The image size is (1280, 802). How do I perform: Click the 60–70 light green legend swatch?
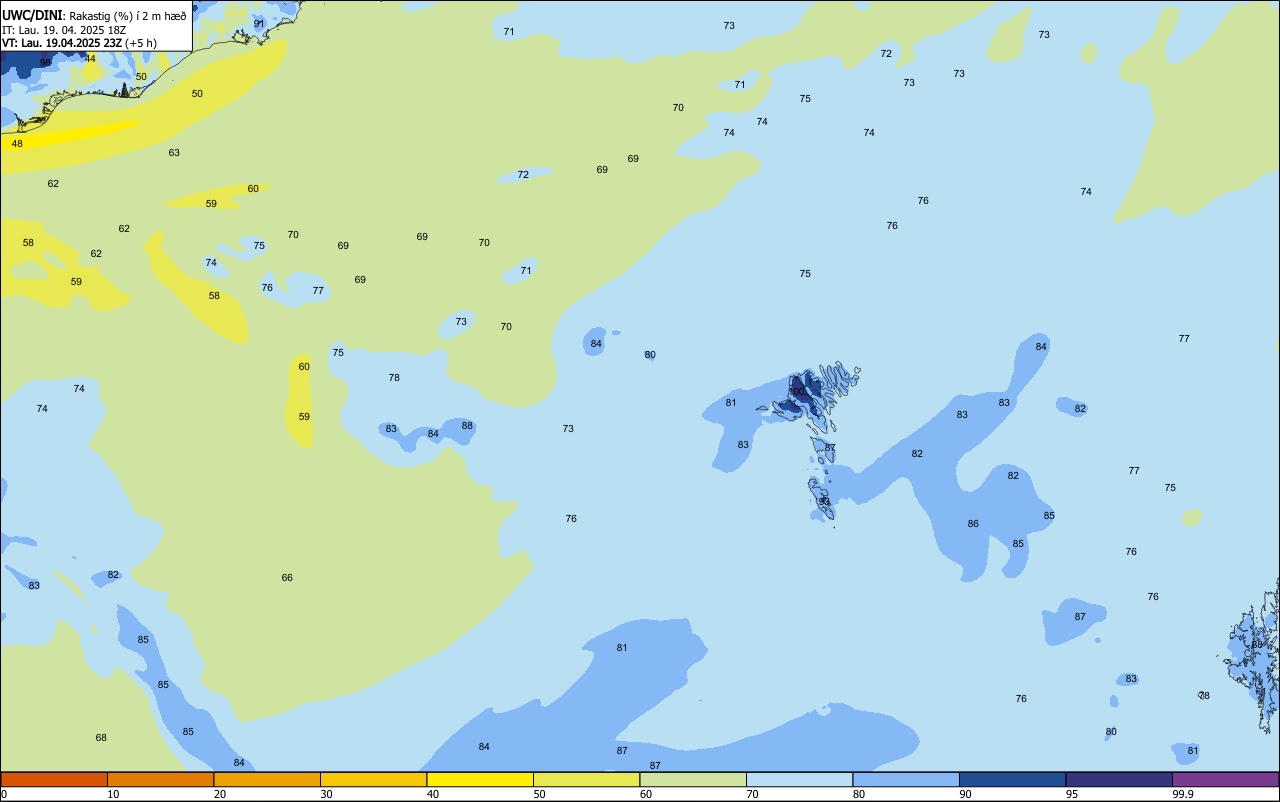[x=693, y=779]
